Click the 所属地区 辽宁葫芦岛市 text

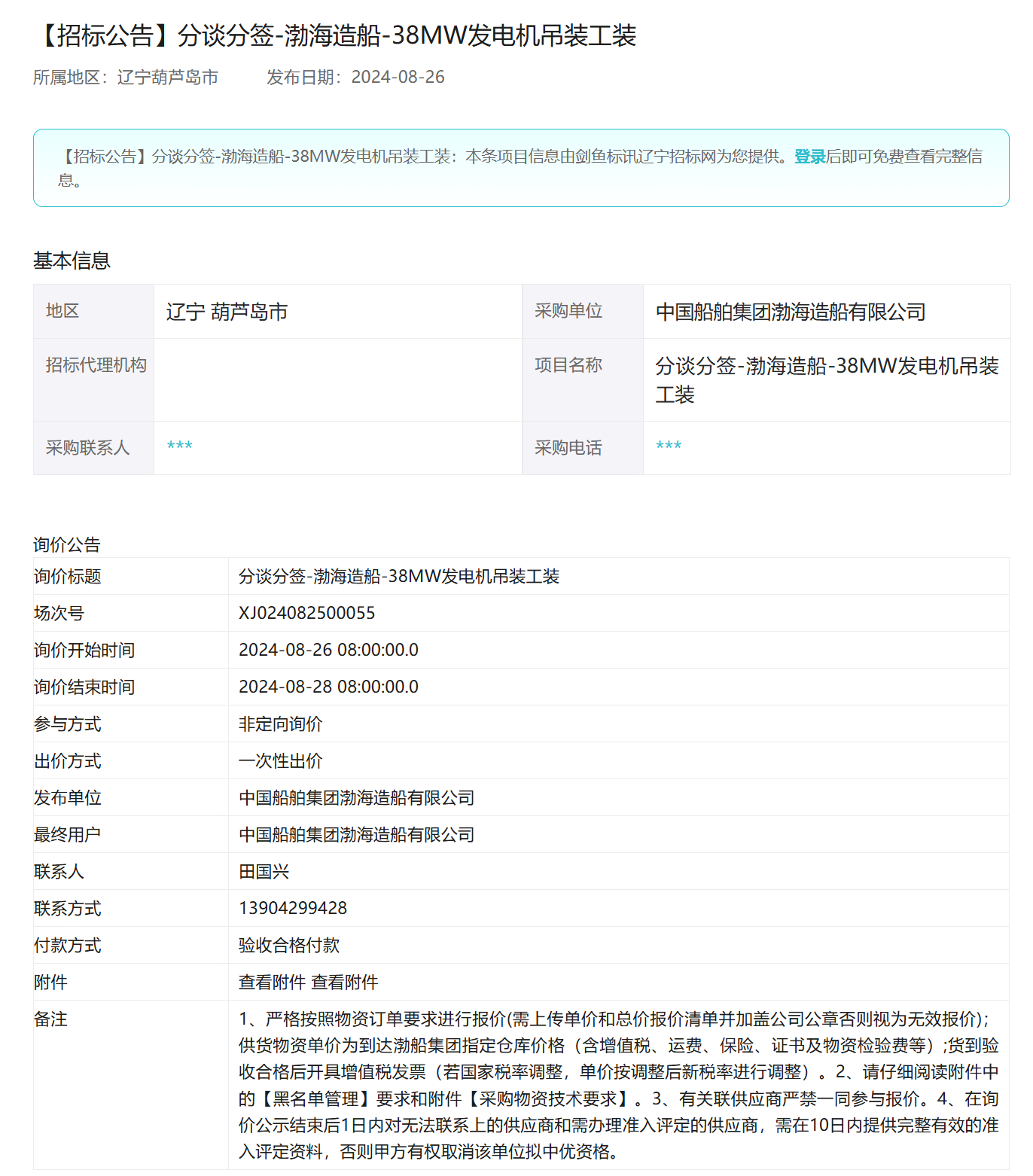[126, 77]
